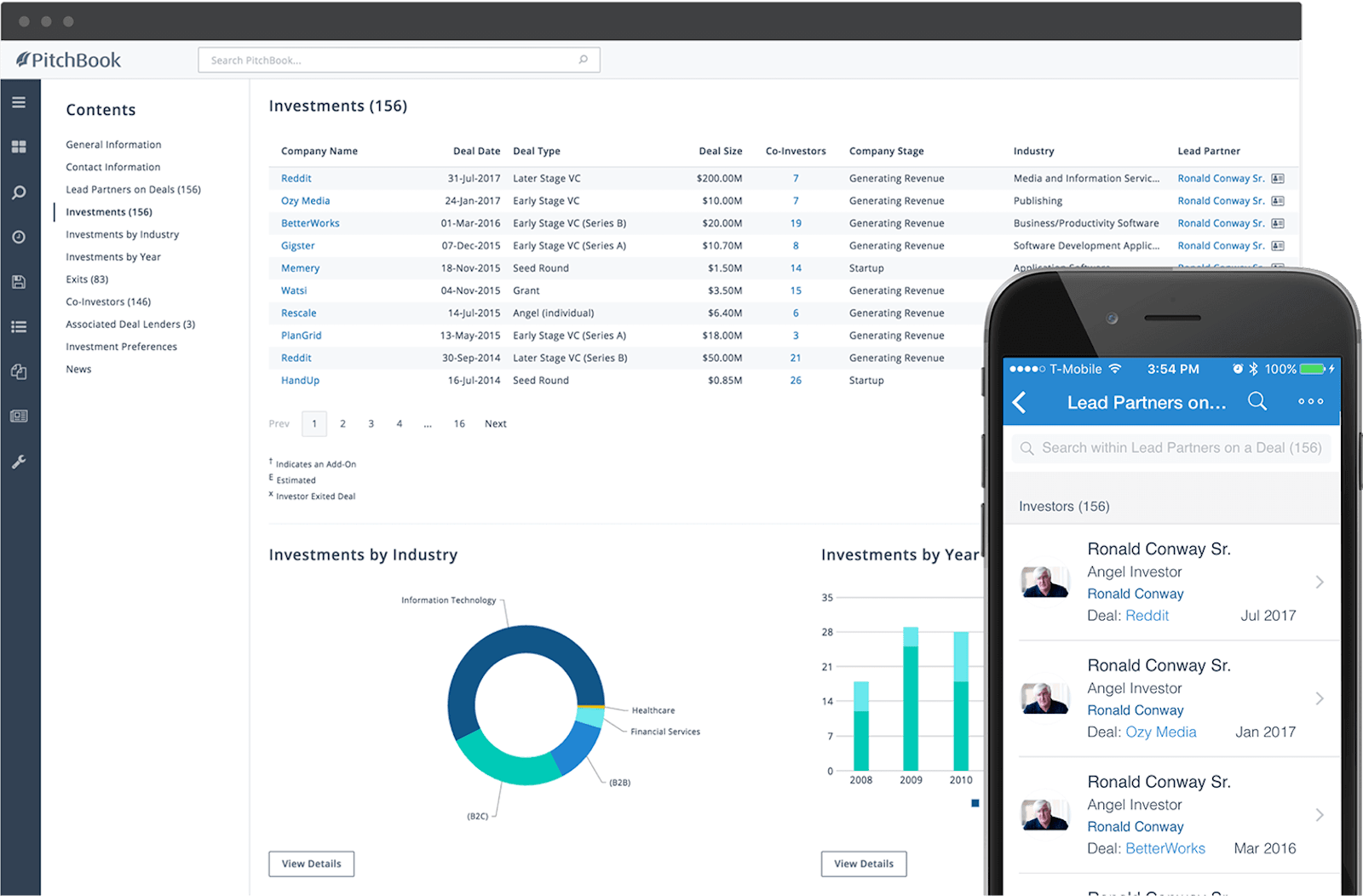Open the Memery company link
The width and height of the screenshot is (1363, 896).
click(301, 268)
